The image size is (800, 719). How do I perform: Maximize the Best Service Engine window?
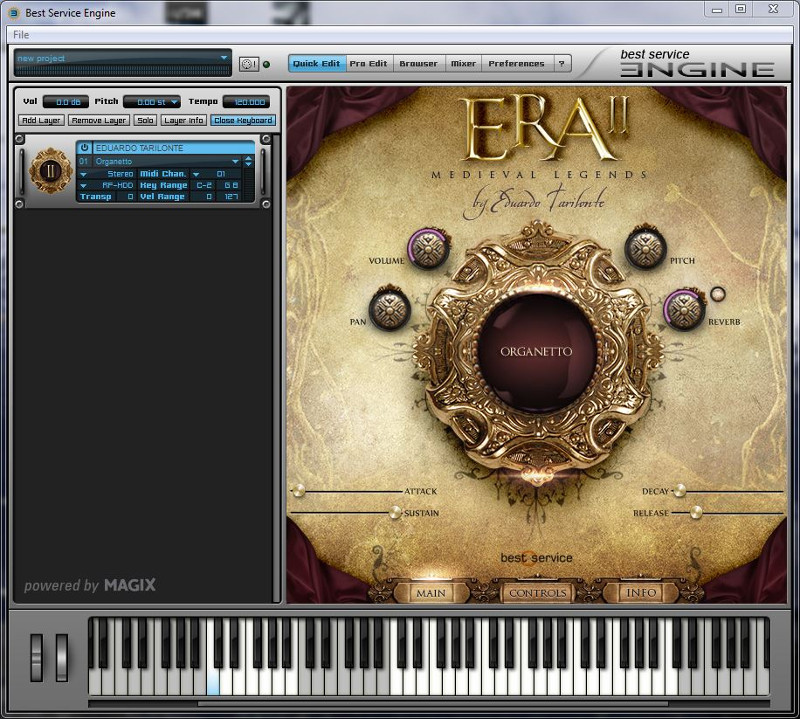[x=741, y=9]
